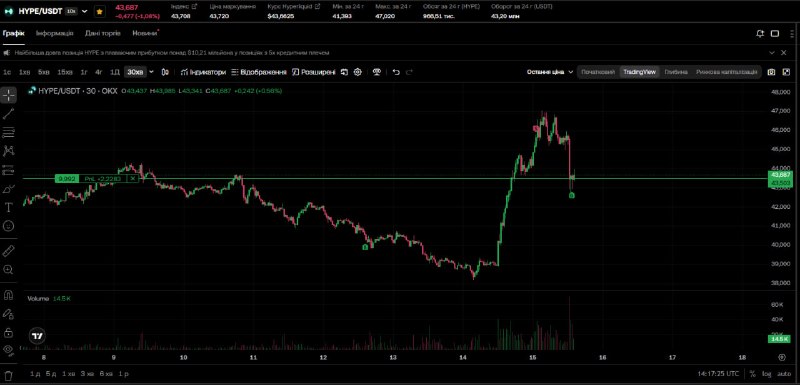Select the Text annotation tool
Screen dimensions: 800x385
coord(8,207)
